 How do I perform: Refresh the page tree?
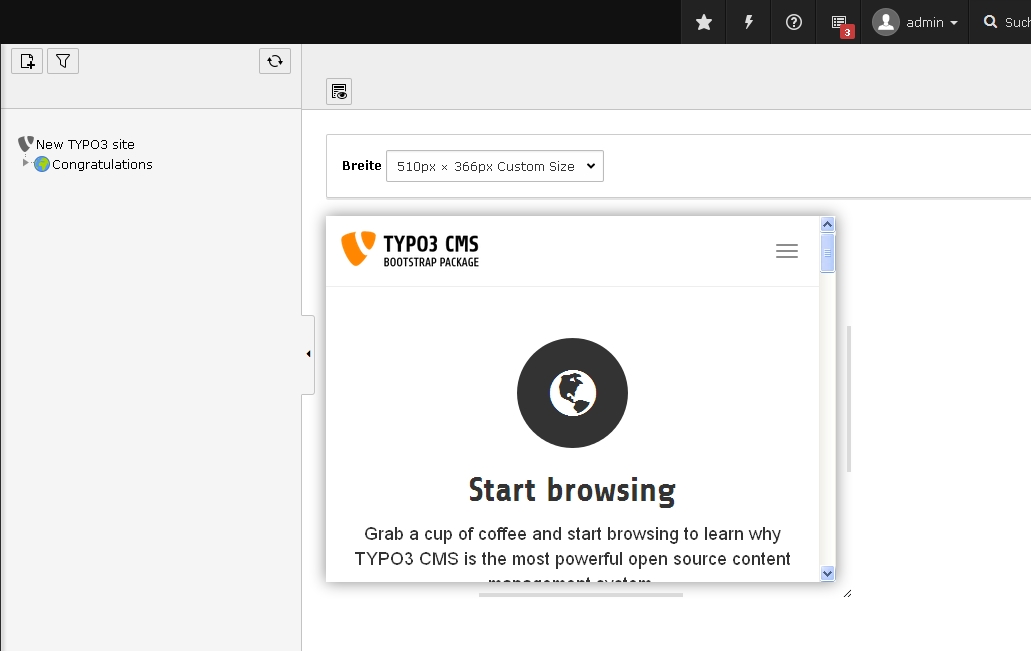[x=275, y=61]
